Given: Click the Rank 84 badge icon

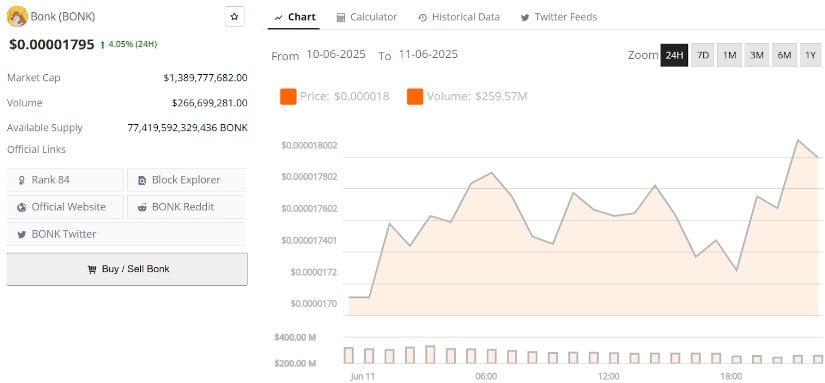Looking at the screenshot, I should coord(22,180).
